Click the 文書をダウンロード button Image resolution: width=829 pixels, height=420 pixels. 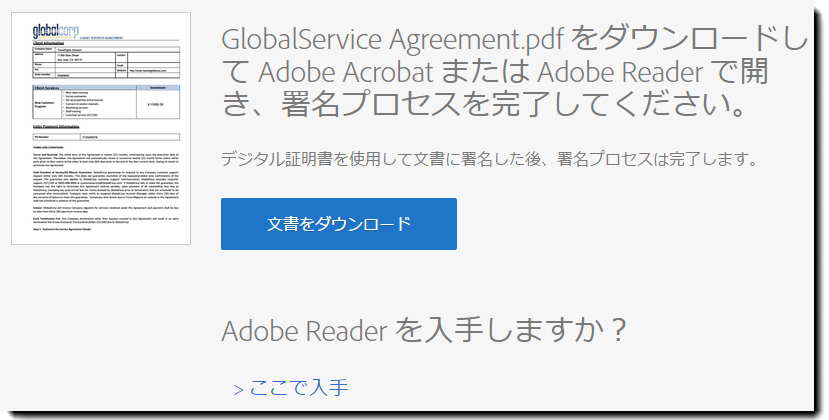pyautogui.click(x=338, y=224)
